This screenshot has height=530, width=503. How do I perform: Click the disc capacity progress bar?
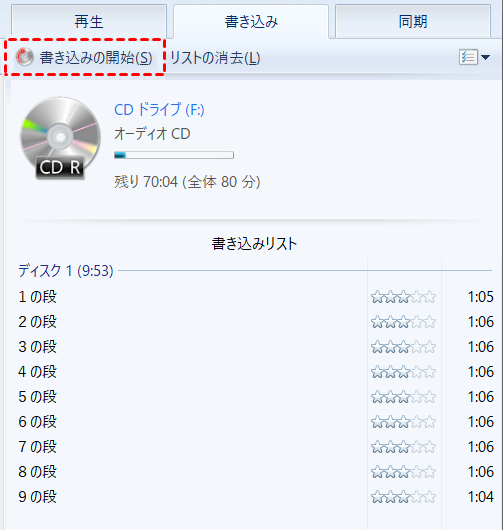click(174, 155)
